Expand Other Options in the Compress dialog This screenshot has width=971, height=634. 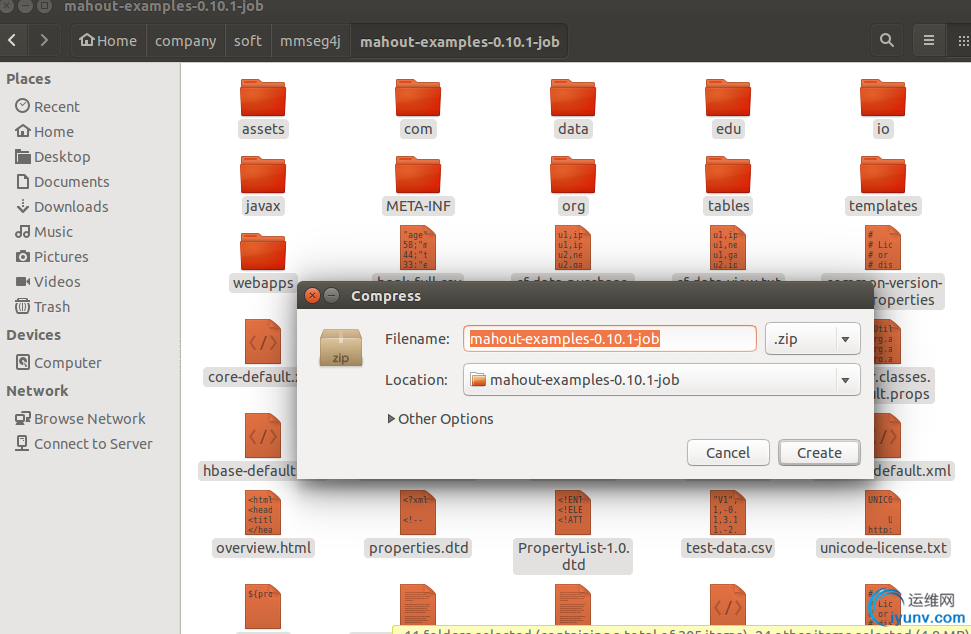440,419
